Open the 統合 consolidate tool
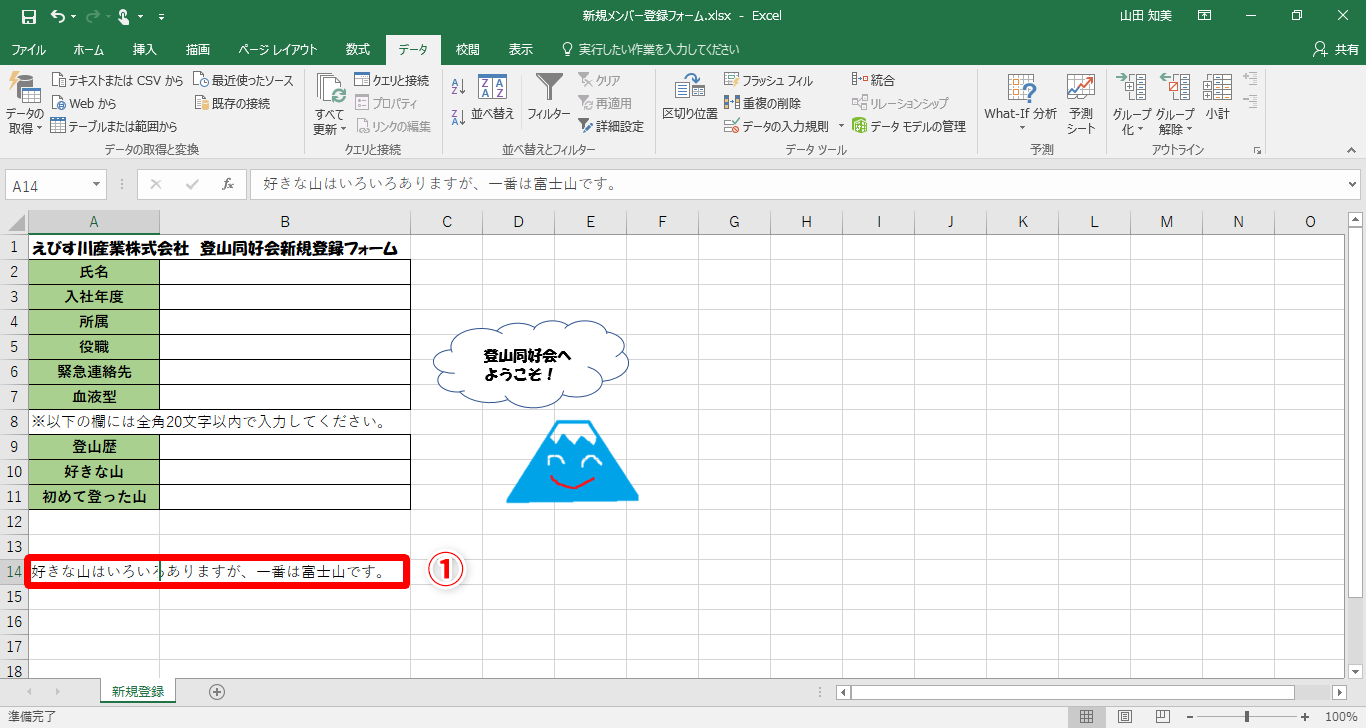This screenshot has height=728, width=1366. [x=873, y=80]
